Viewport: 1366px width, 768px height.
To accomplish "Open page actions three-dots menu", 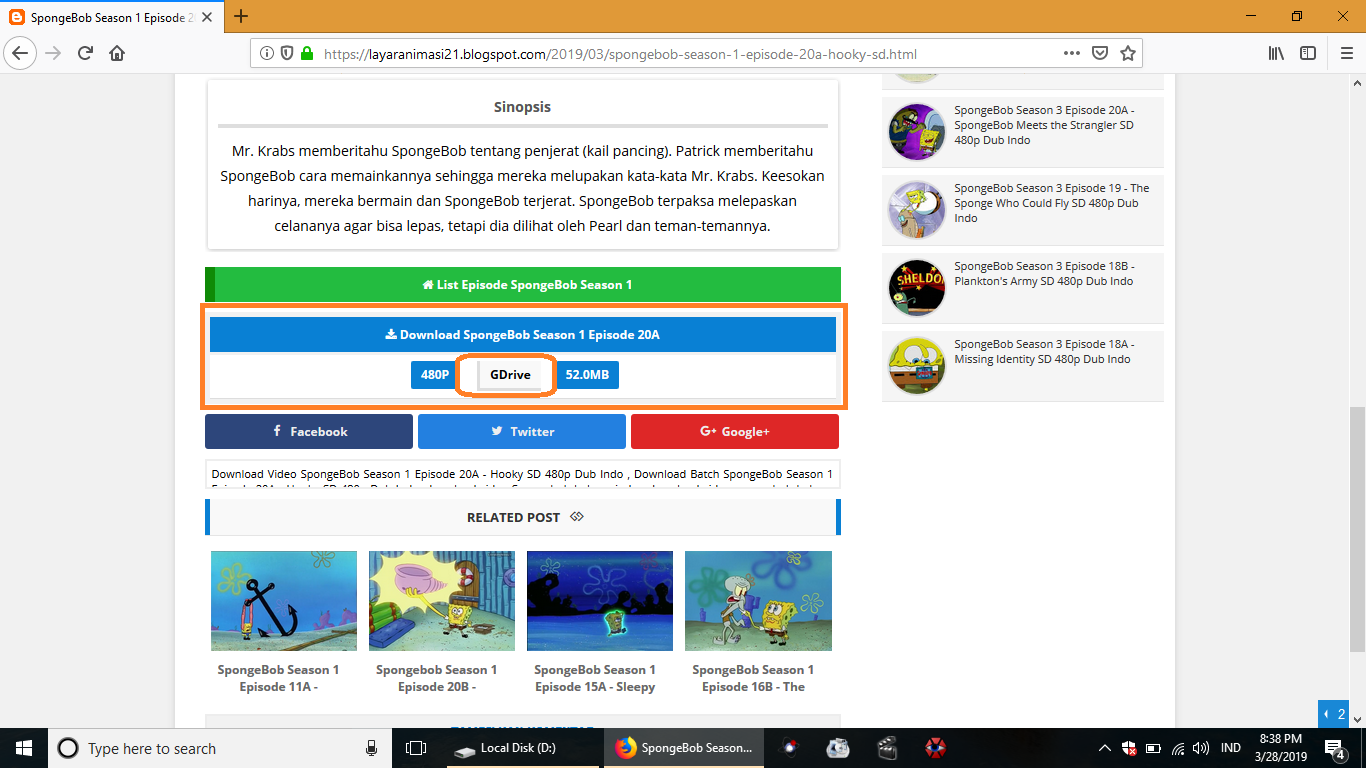I will pos(1071,53).
